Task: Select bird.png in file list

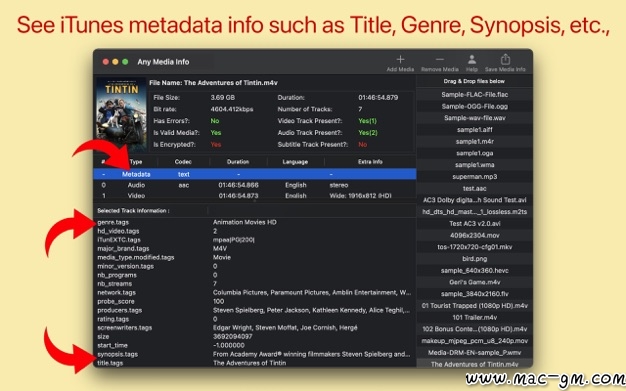Action: 474,258
